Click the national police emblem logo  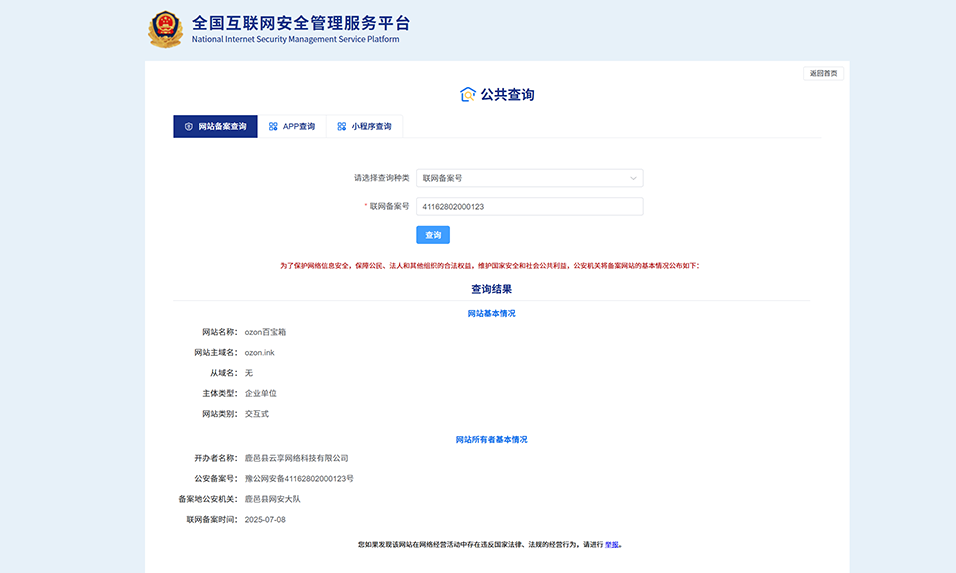165,29
